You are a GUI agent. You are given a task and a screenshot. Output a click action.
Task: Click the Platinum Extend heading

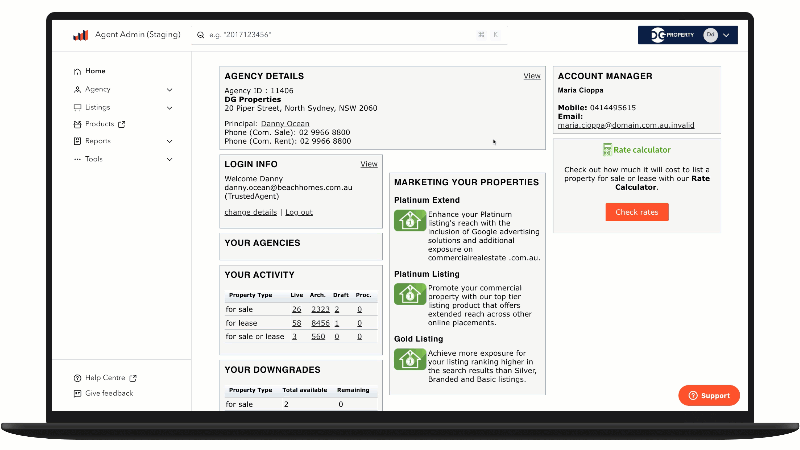[427, 200]
